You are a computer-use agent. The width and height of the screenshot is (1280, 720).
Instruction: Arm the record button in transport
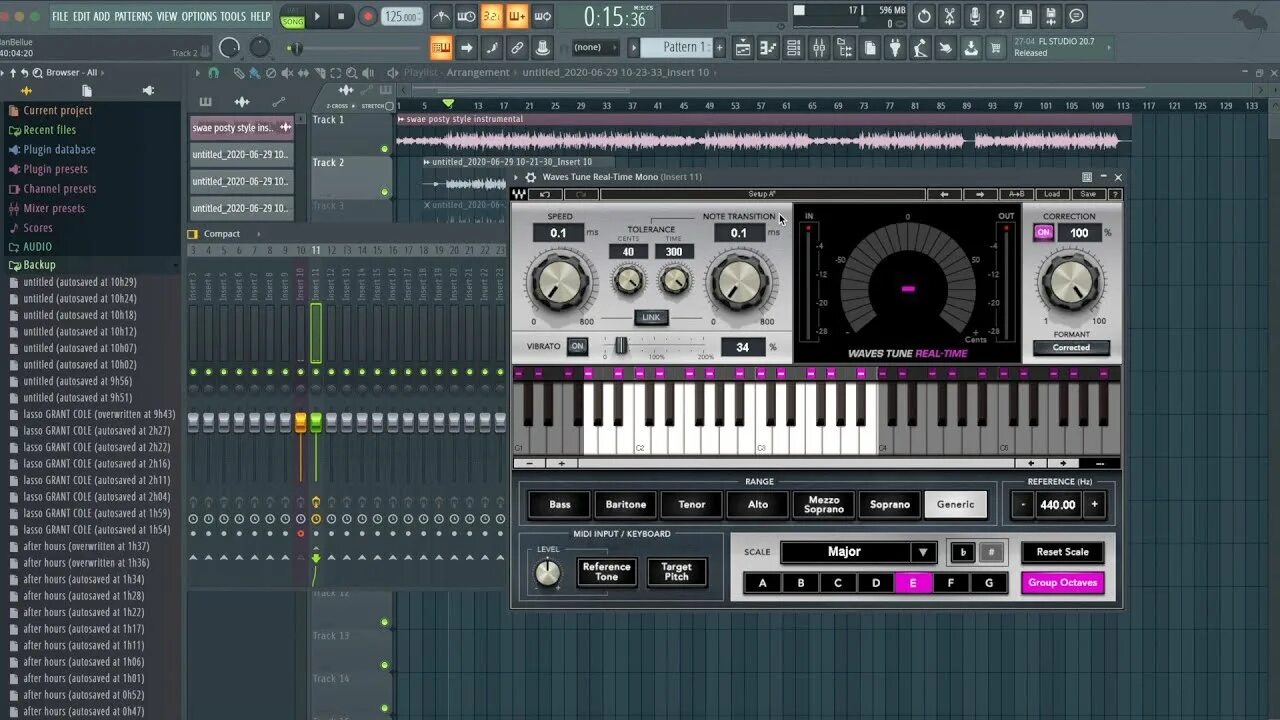(x=367, y=16)
